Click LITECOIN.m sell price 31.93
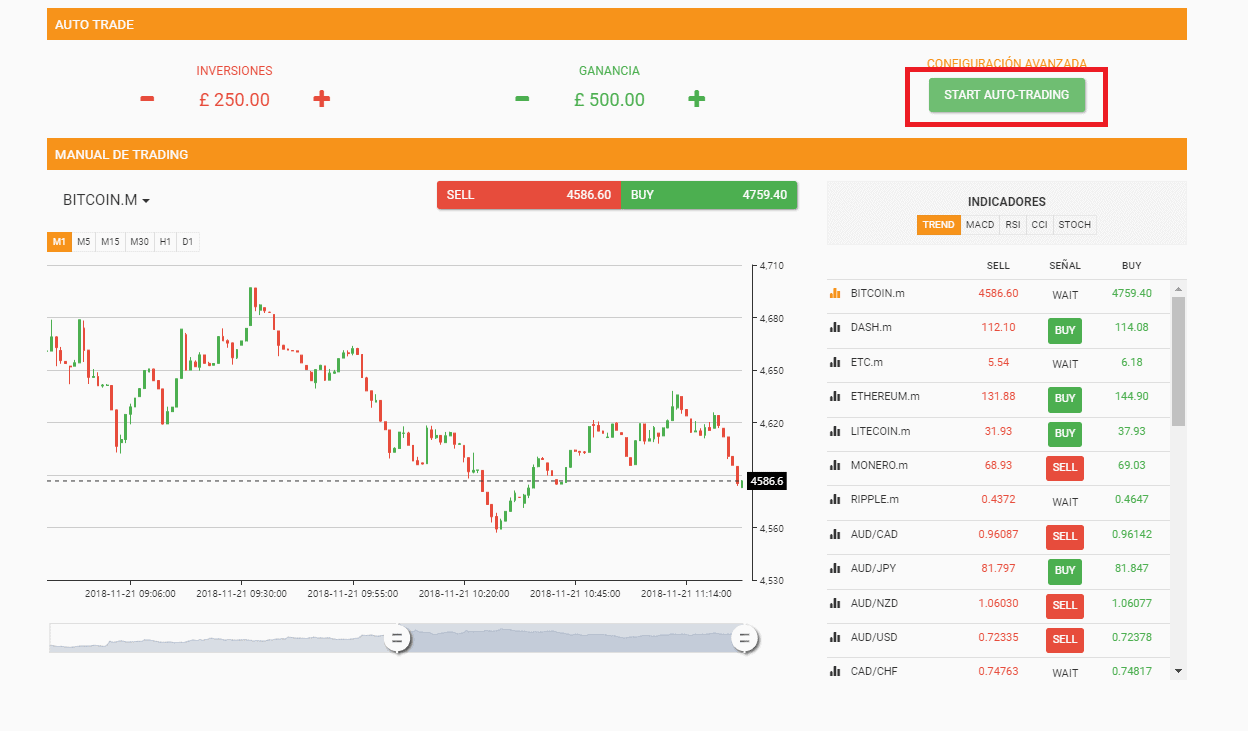1248x731 pixels. coord(998,432)
